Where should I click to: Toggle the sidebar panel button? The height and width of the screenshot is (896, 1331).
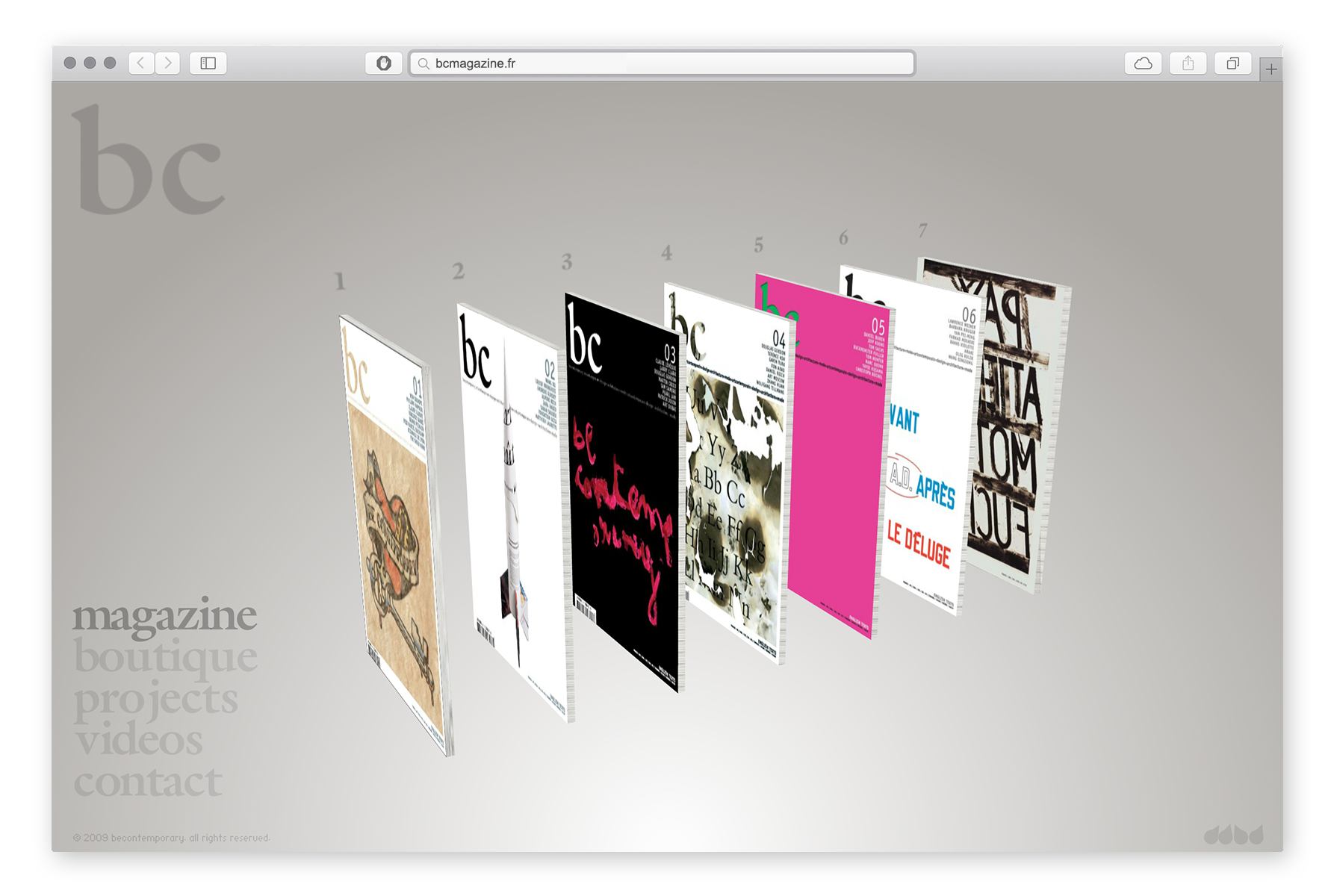tap(208, 63)
